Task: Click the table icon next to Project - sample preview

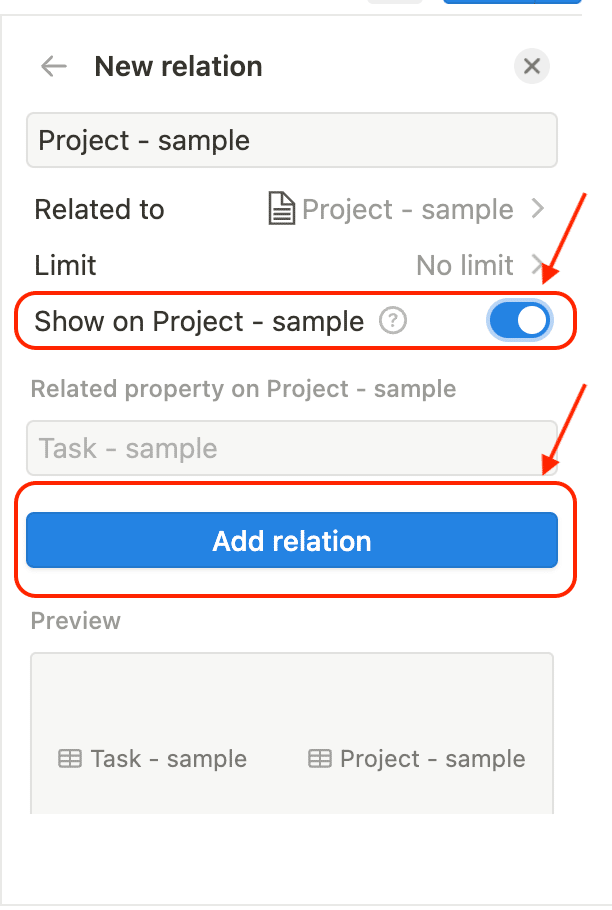Action: 320,759
